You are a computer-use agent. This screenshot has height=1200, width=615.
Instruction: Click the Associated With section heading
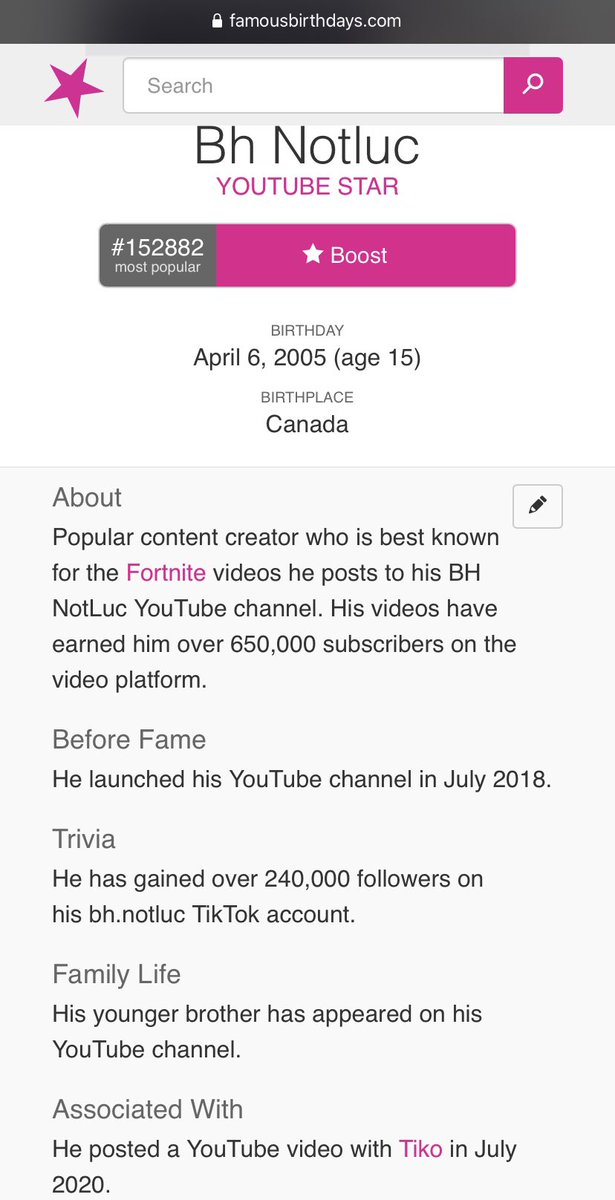pyautogui.click(x=148, y=1109)
